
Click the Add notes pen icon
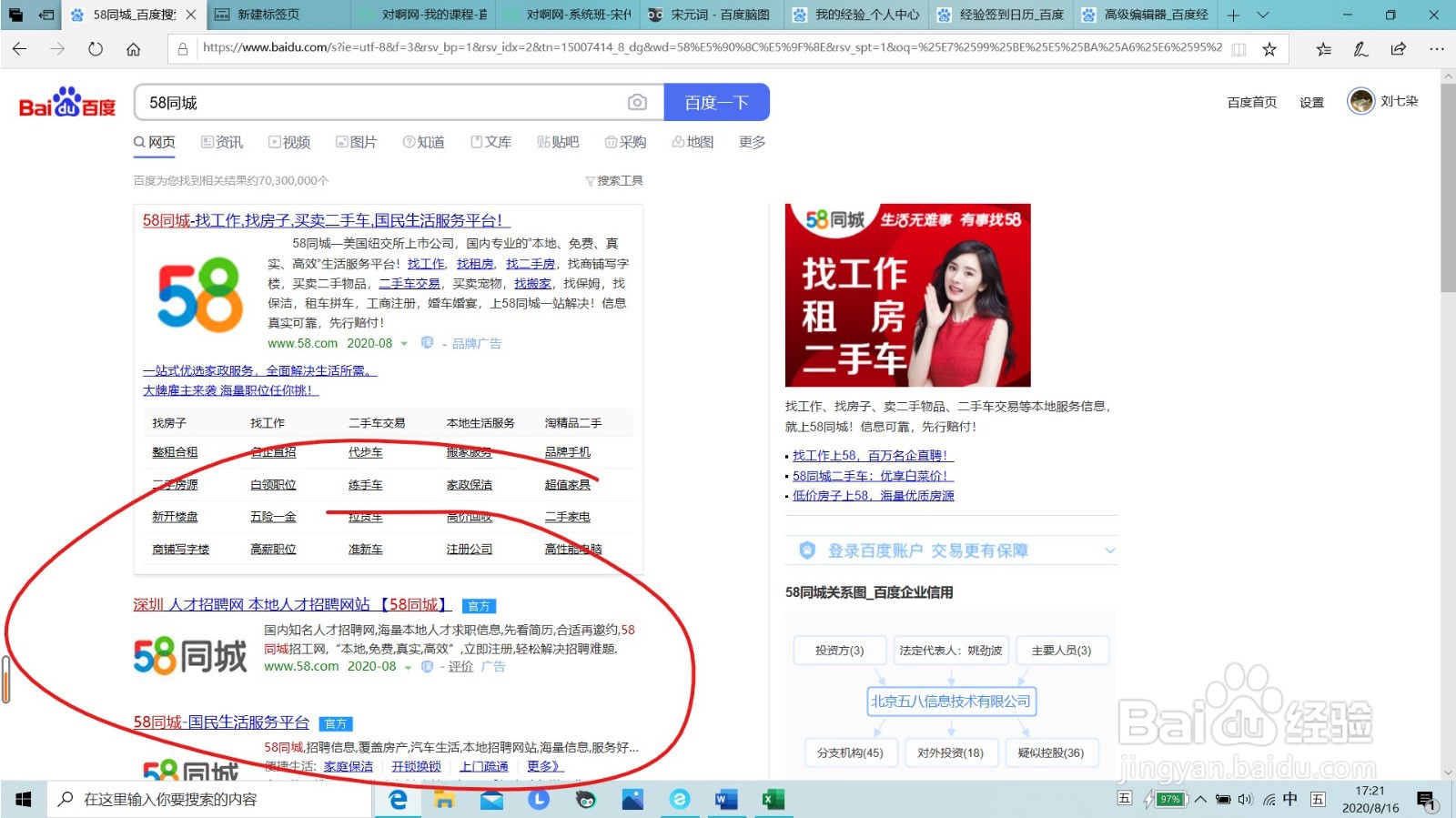pyautogui.click(x=1360, y=49)
